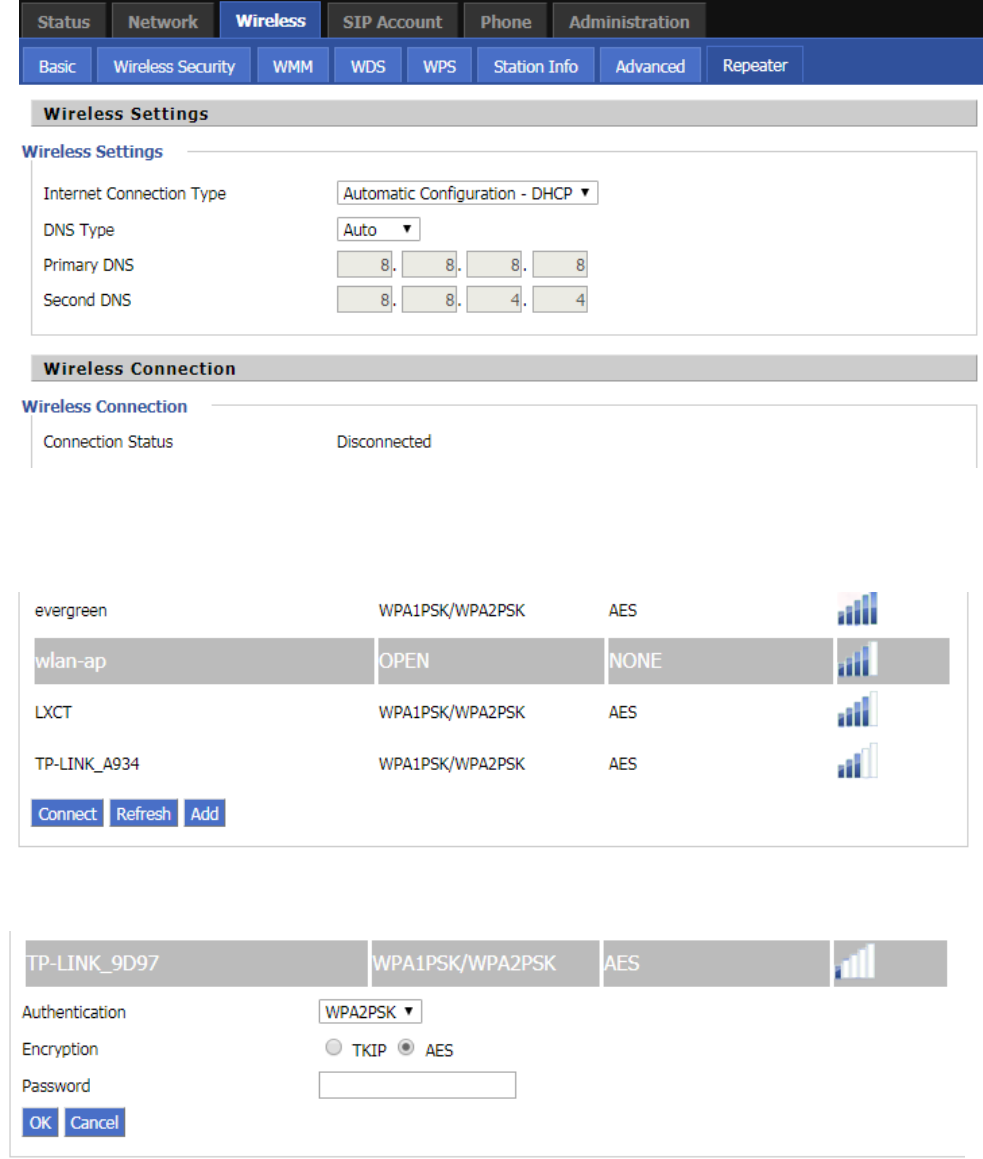Click signal strength icon for evergreen network
Viewport: 983px width, 1159px height.
pos(857,609)
